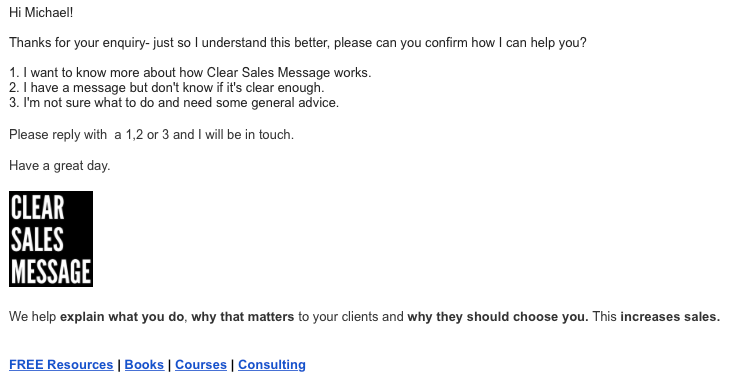Click bold text 'explain what you do'

[x=122, y=317]
